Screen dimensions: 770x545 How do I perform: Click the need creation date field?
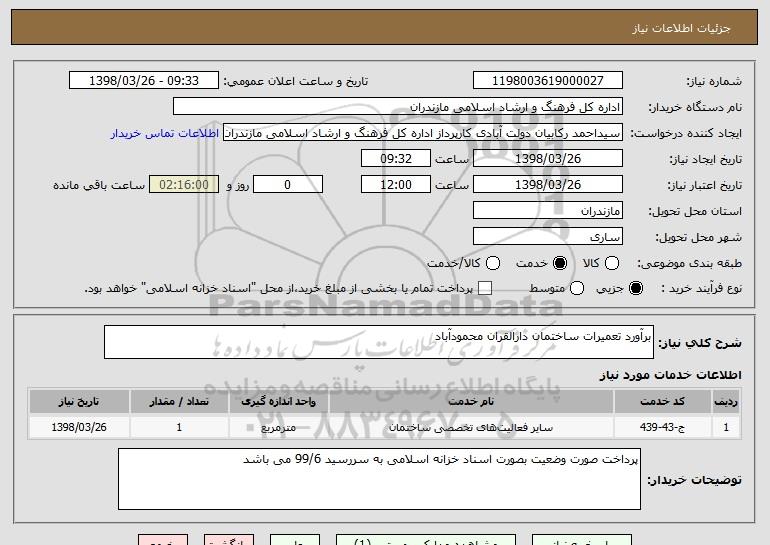tap(548, 159)
